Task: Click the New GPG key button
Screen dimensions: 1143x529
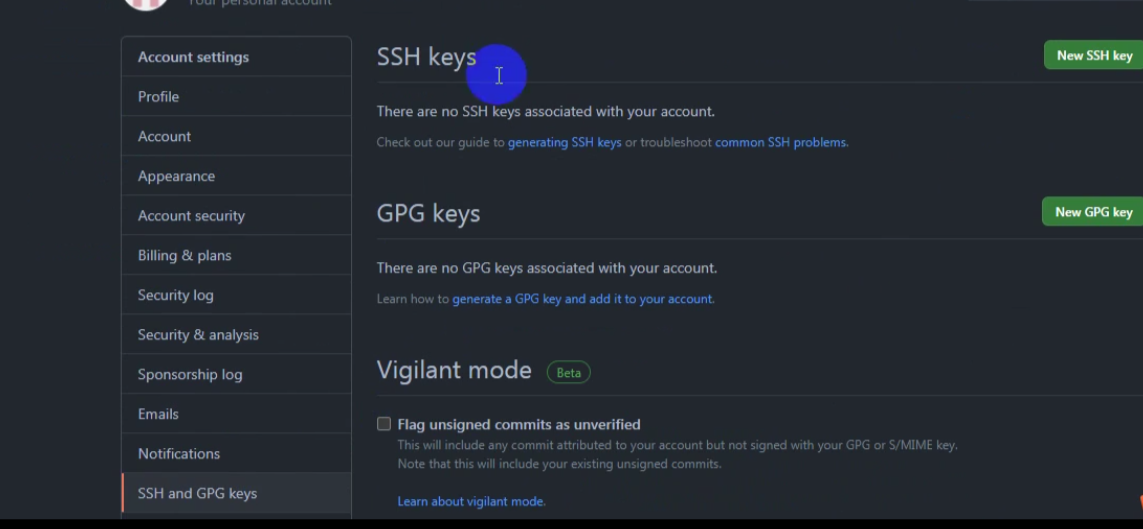Action: [1093, 212]
